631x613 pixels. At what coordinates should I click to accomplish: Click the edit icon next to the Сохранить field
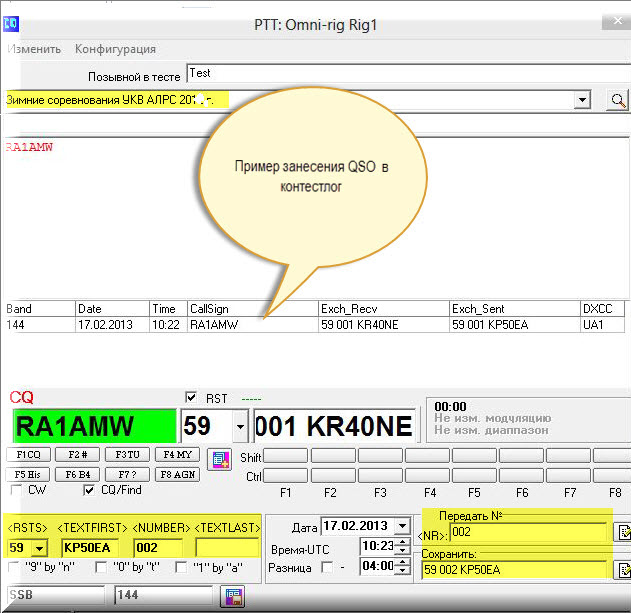(623, 570)
